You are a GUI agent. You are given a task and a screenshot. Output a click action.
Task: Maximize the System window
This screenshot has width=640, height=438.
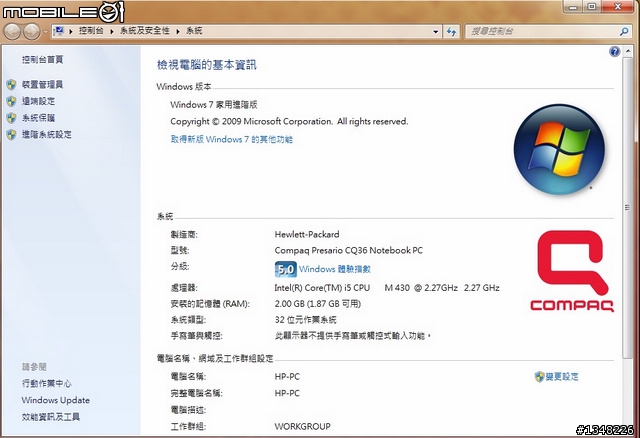pyautogui.click(x=592, y=7)
